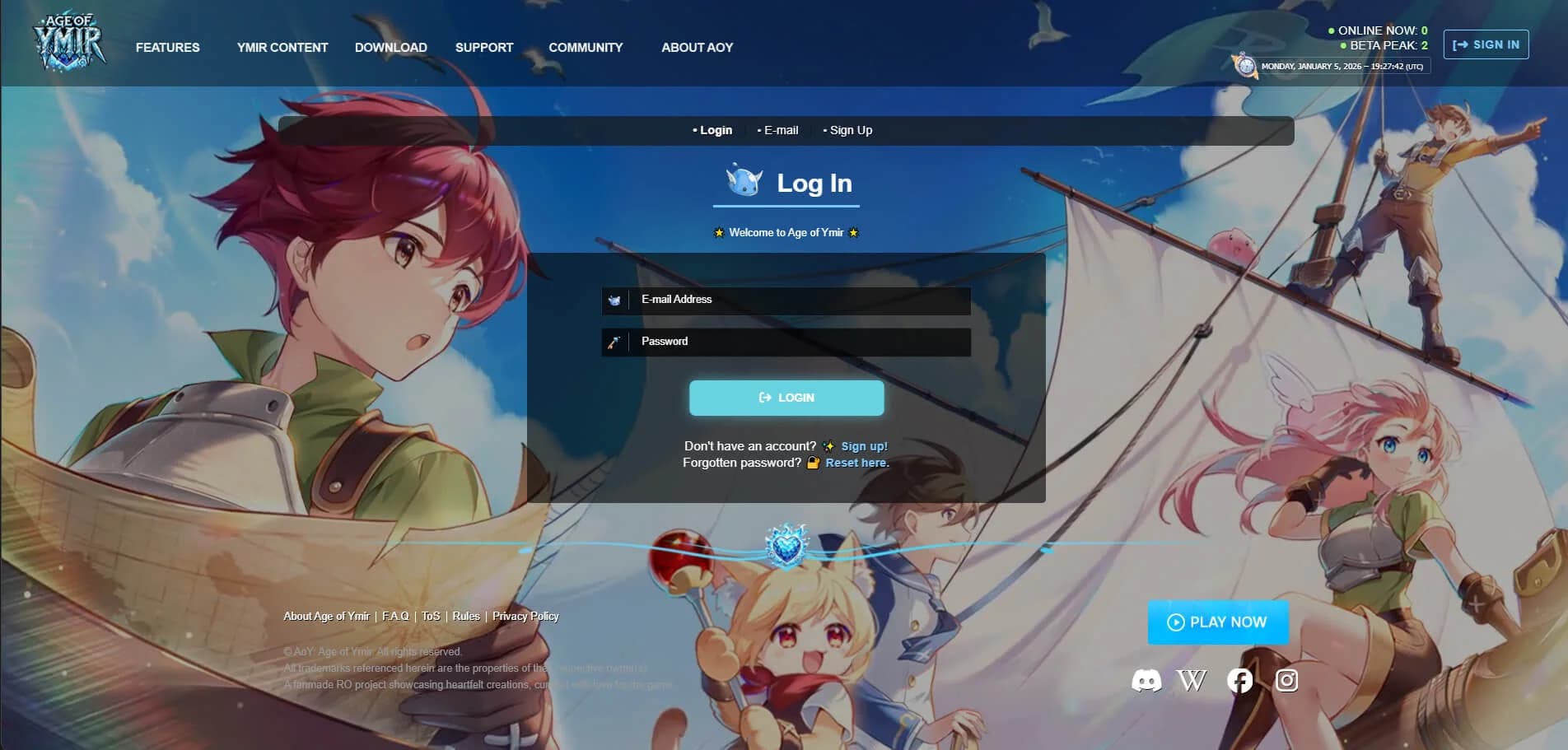Open the Instagram icon
1568x750 pixels.
pos(1287,681)
